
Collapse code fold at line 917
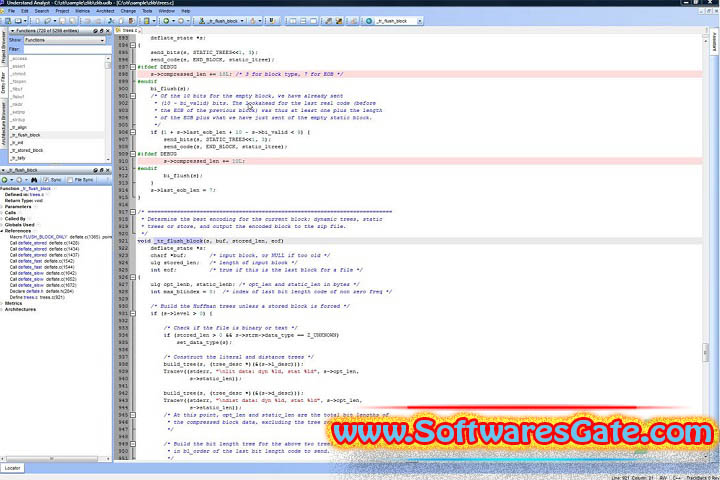(133, 212)
